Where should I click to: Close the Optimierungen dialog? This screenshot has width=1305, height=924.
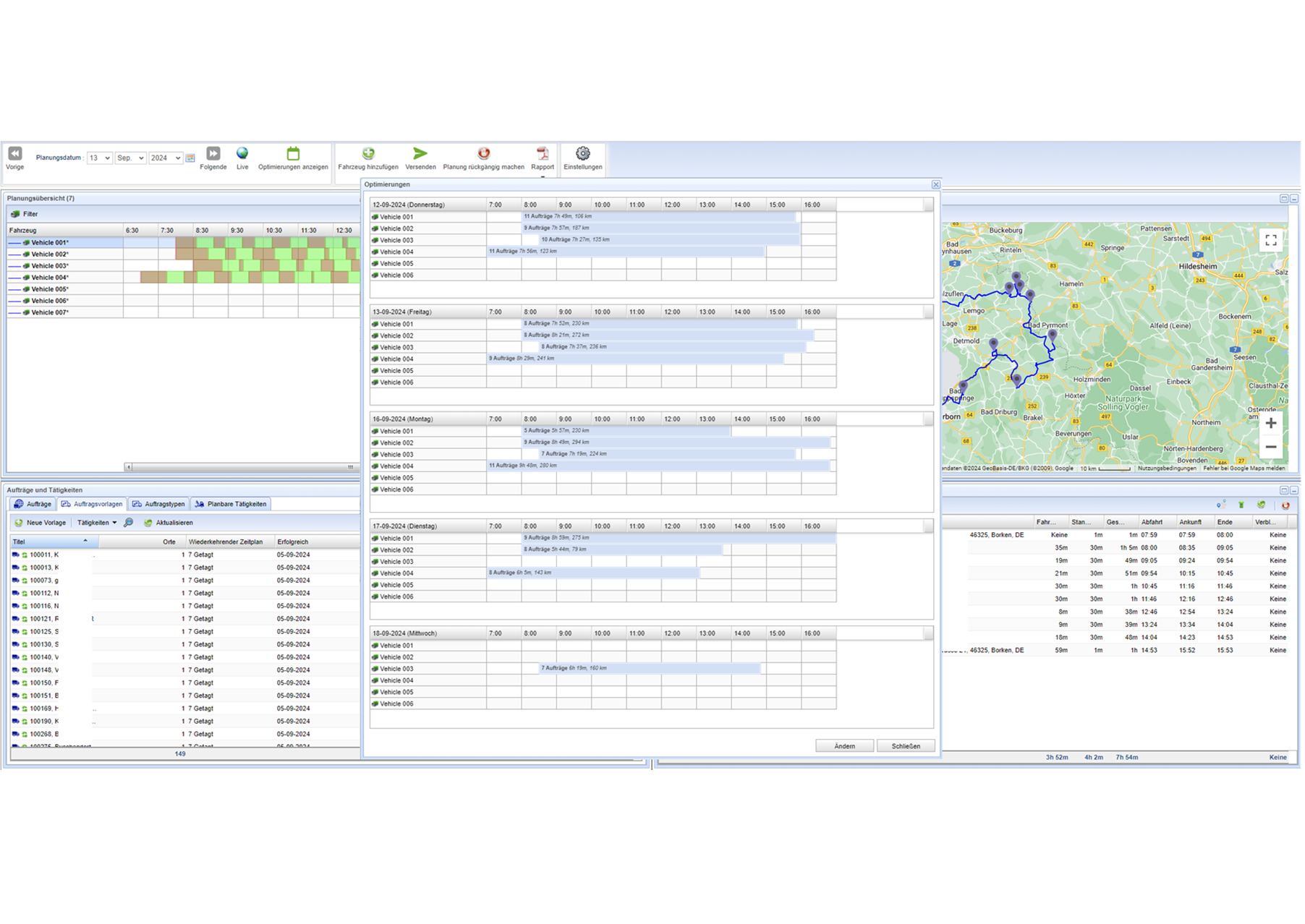pyautogui.click(x=935, y=185)
